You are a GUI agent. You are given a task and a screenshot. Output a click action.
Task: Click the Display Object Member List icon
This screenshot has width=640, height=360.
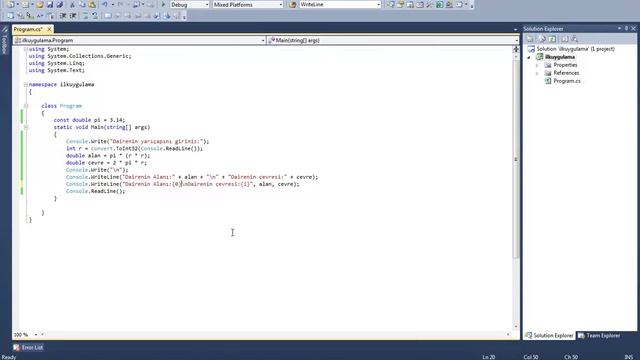(11, 16)
